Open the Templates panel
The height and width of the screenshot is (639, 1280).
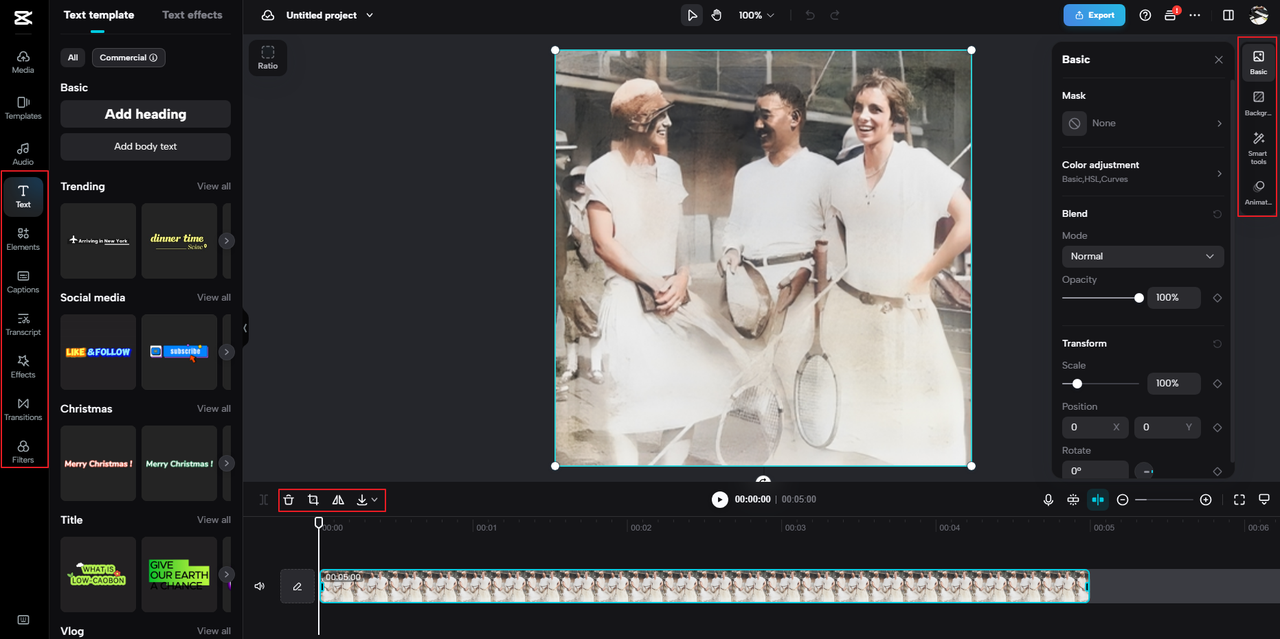tap(23, 108)
